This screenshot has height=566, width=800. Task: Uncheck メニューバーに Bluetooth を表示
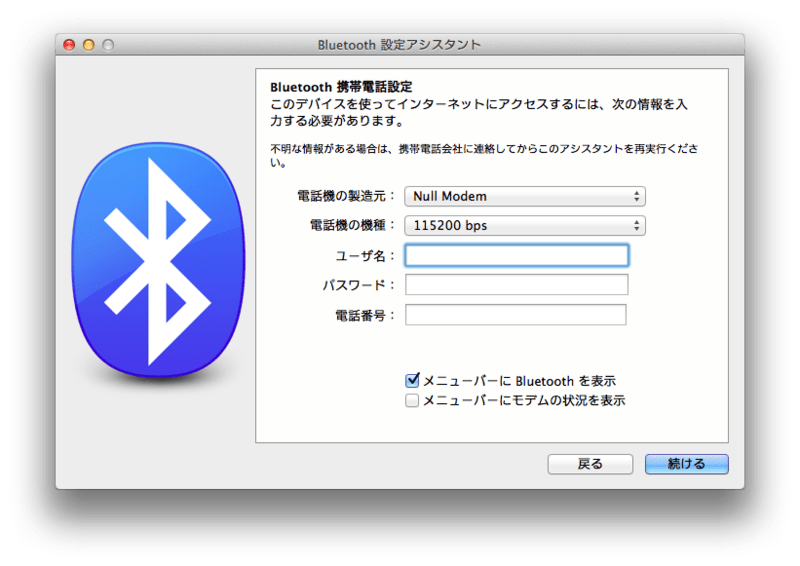tap(412, 381)
